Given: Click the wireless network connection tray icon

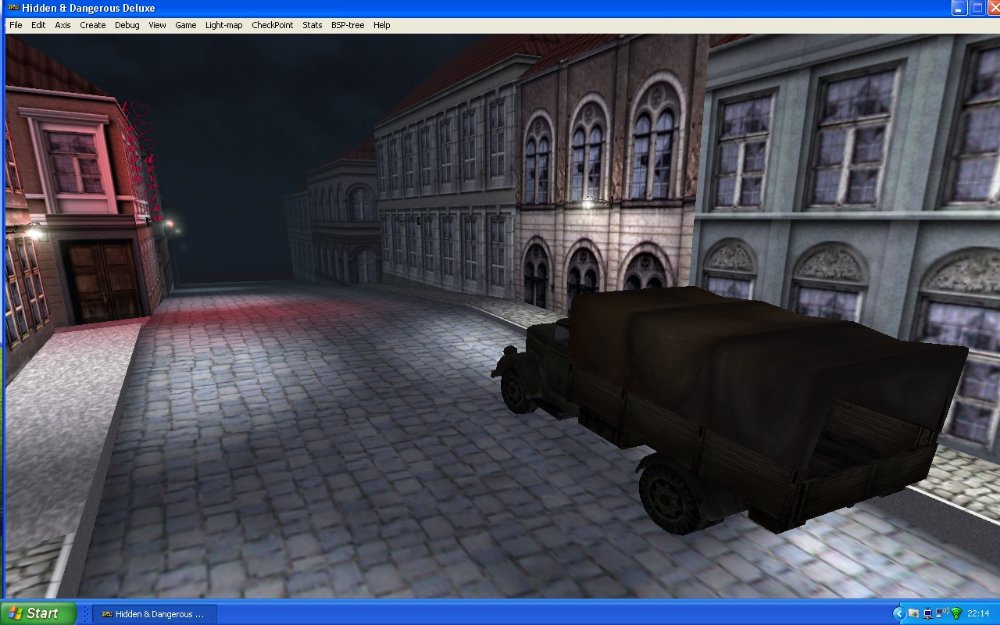Looking at the screenshot, I should (941, 613).
